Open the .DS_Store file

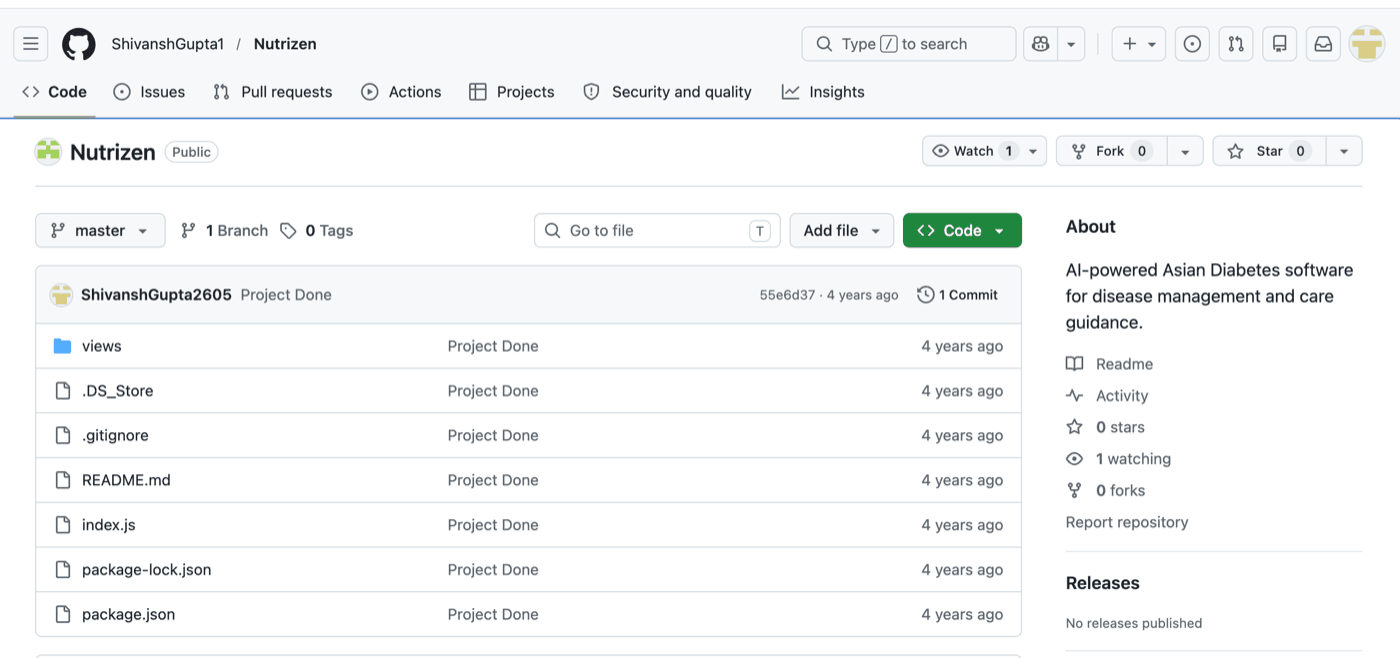pos(118,391)
